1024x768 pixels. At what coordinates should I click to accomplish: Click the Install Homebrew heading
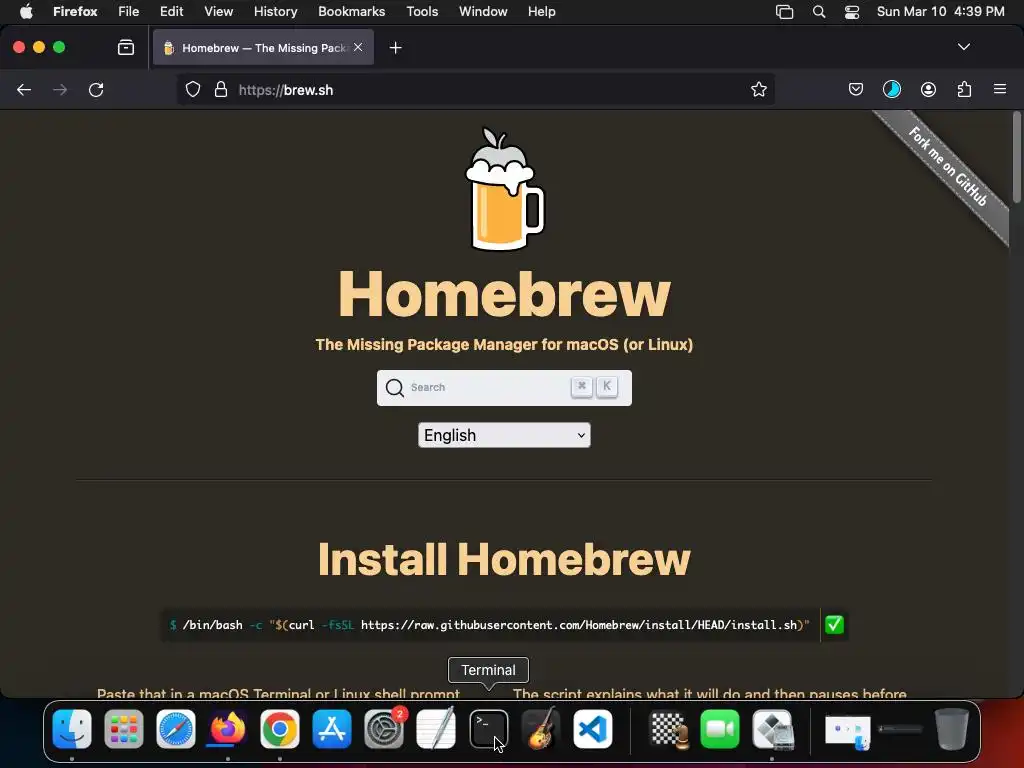[x=504, y=560]
